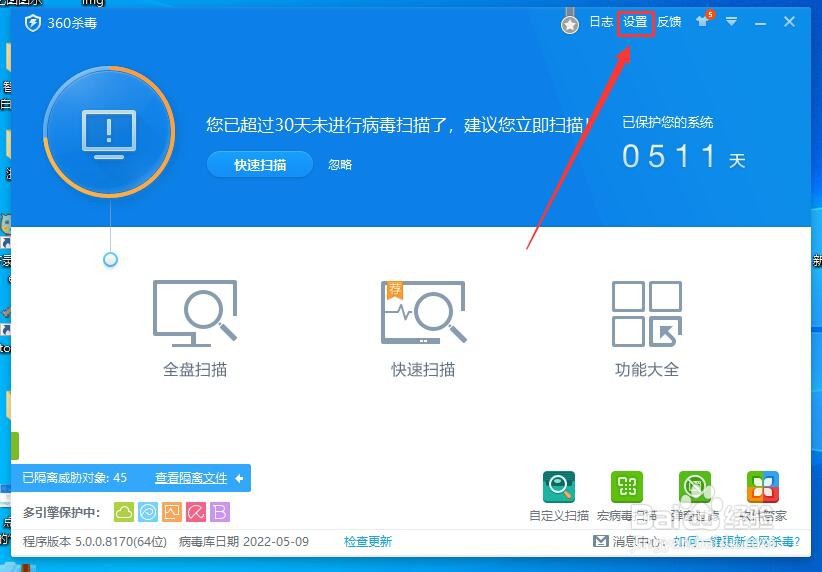Open 宏病毒扫描 macro virus scan icon

click(x=627, y=487)
